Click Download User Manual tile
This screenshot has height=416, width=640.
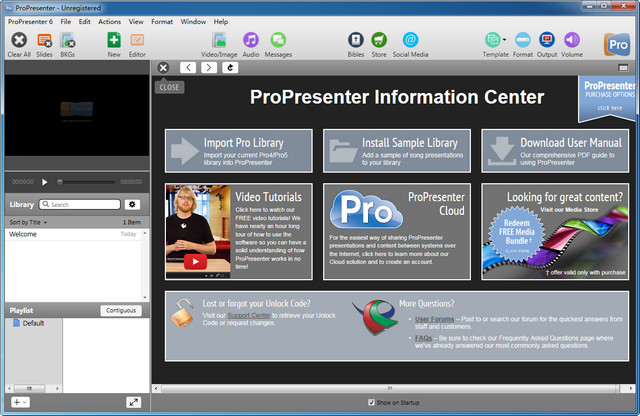pyautogui.click(x=555, y=151)
